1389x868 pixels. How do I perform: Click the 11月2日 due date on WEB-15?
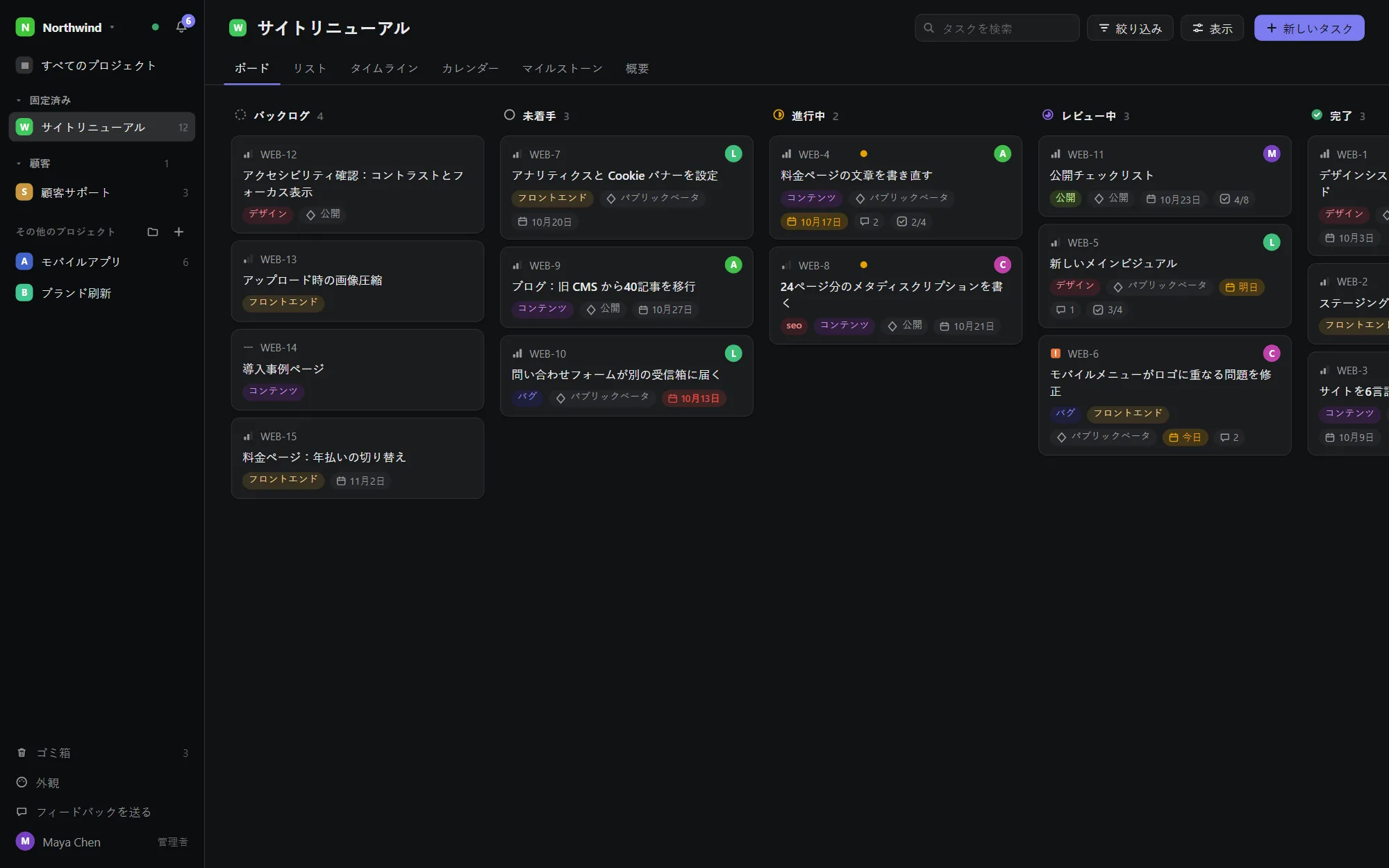tap(360, 481)
